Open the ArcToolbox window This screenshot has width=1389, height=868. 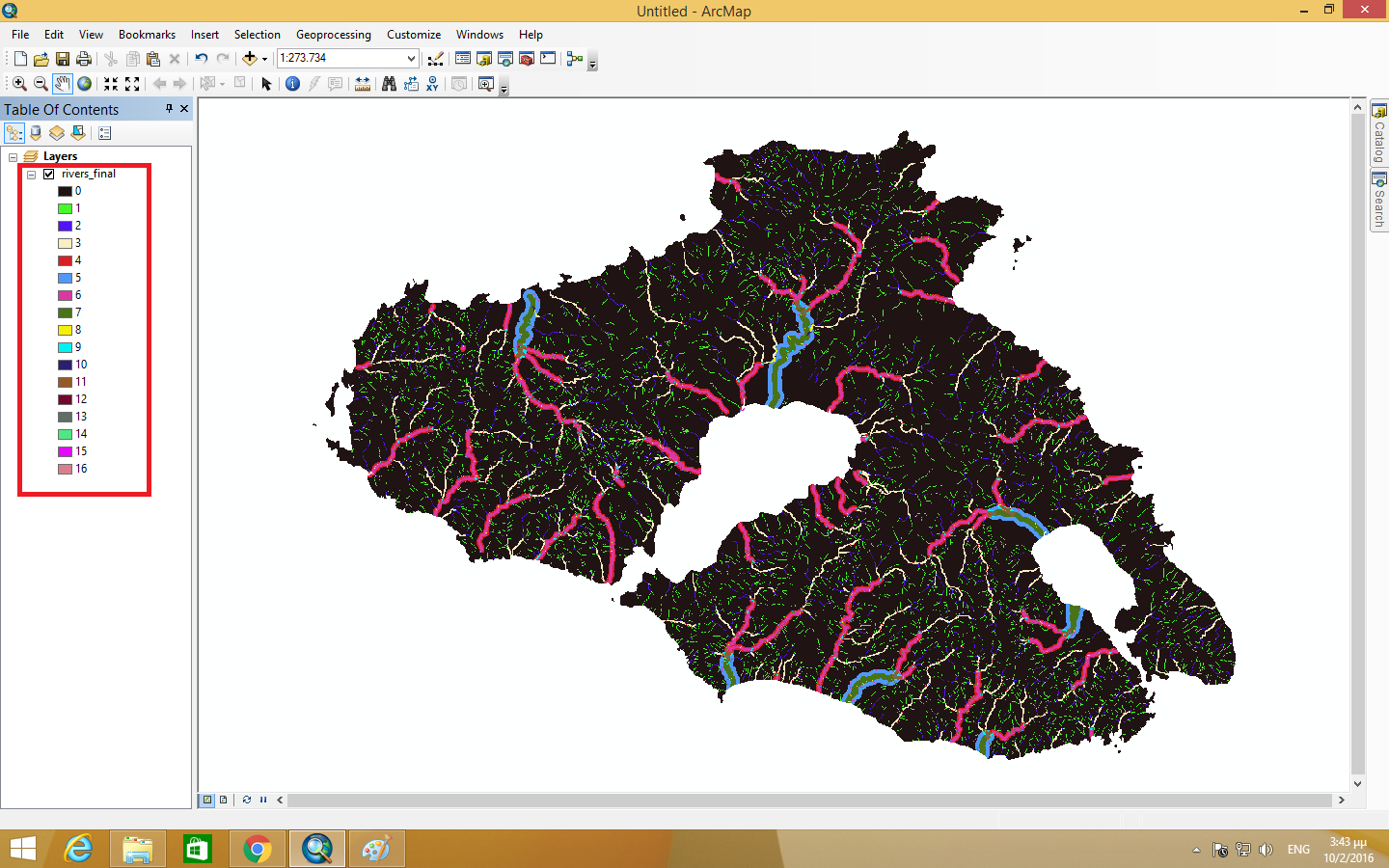(527, 59)
